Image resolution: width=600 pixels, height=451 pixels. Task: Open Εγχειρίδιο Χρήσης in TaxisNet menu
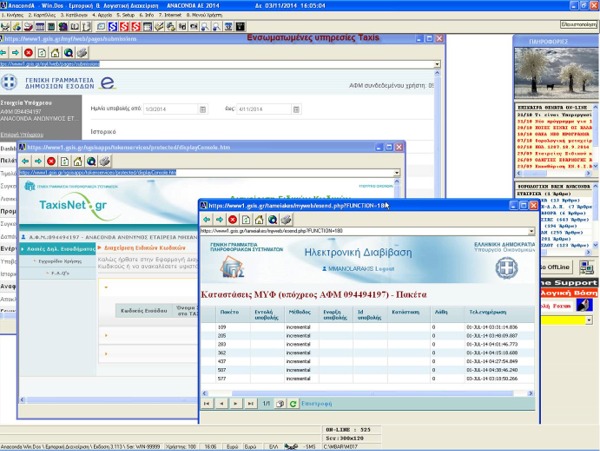pos(60,261)
